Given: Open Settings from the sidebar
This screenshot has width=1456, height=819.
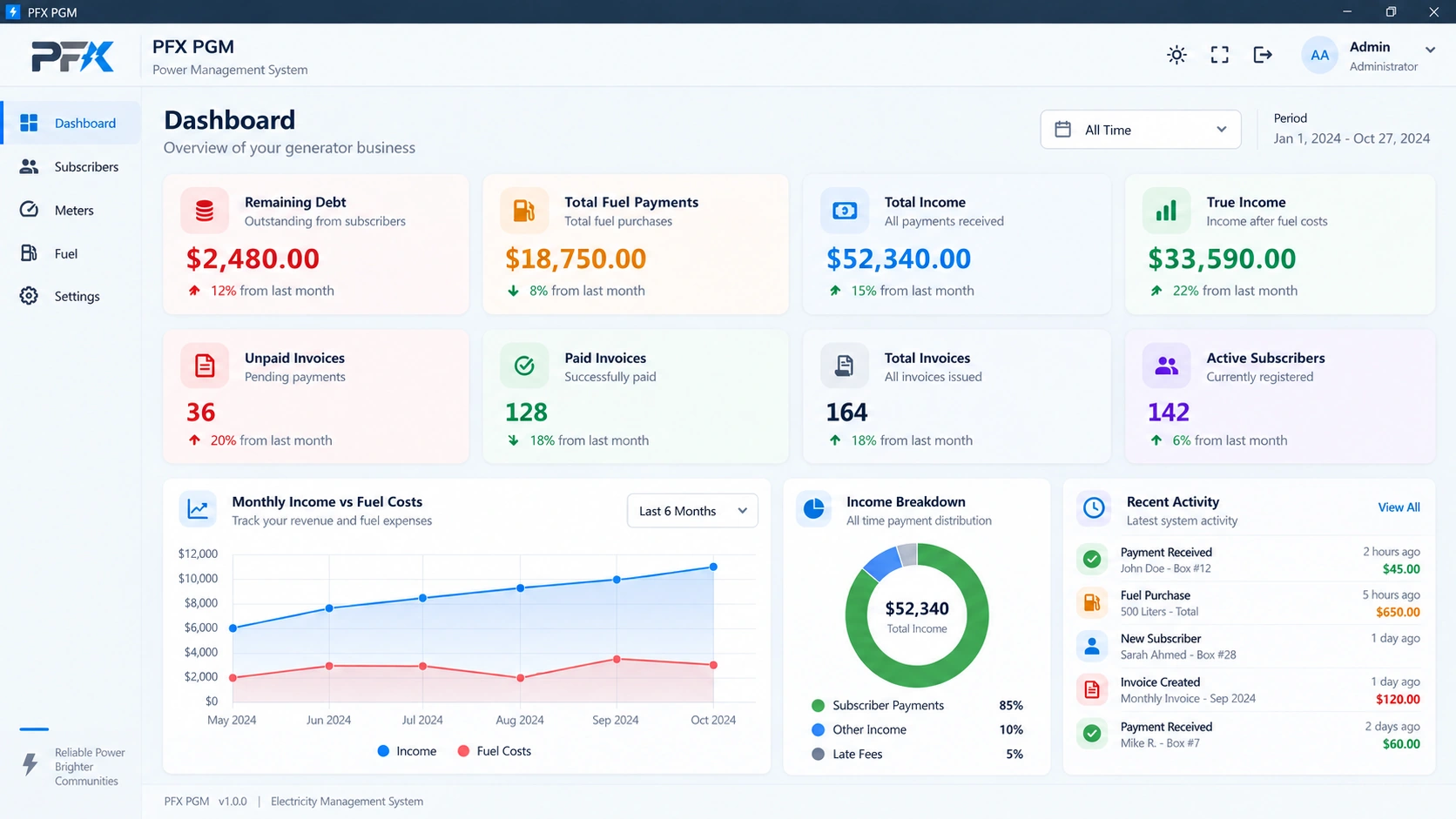Looking at the screenshot, I should point(71,296).
